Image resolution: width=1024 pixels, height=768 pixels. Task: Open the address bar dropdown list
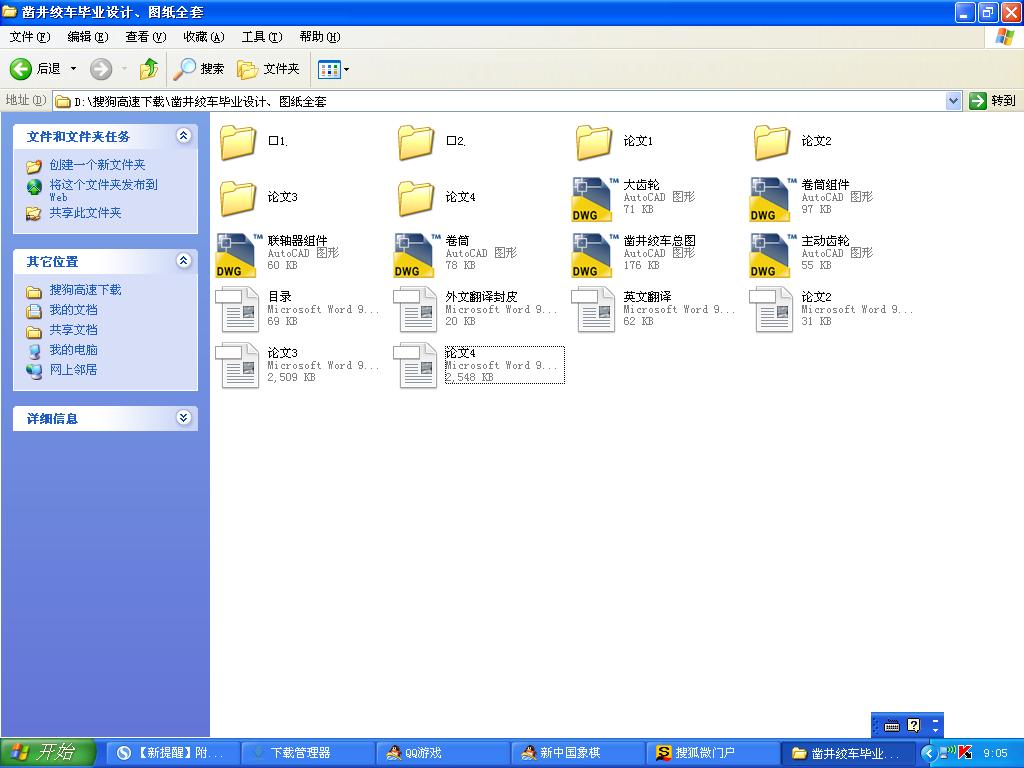954,100
